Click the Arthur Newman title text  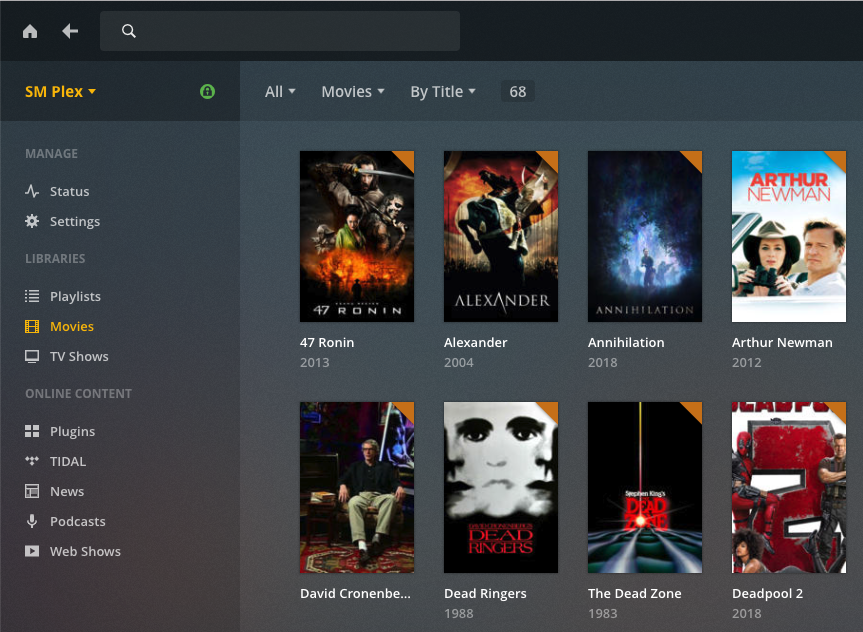(x=782, y=342)
